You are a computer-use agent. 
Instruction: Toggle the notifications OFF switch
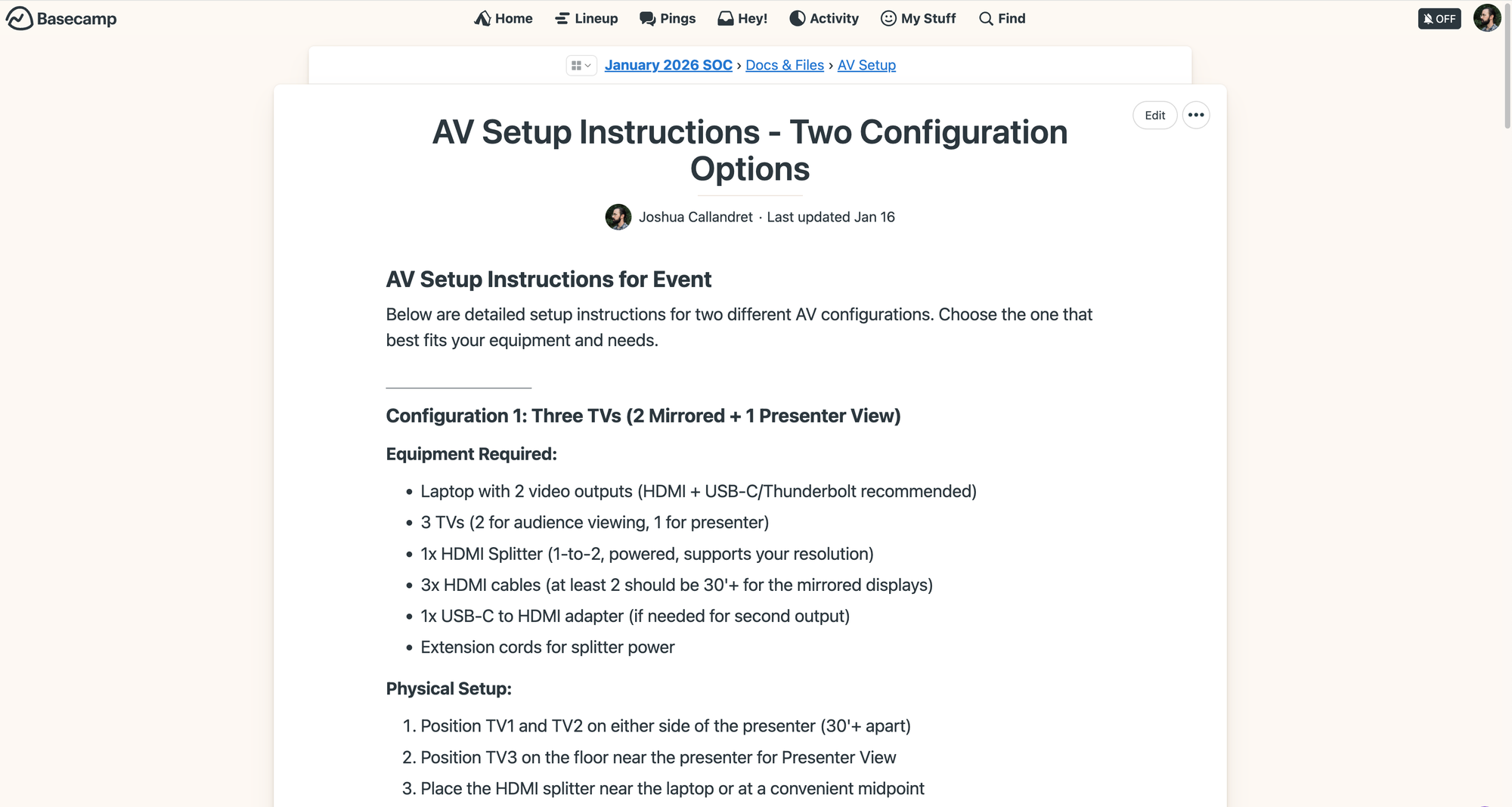(1439, 18)
